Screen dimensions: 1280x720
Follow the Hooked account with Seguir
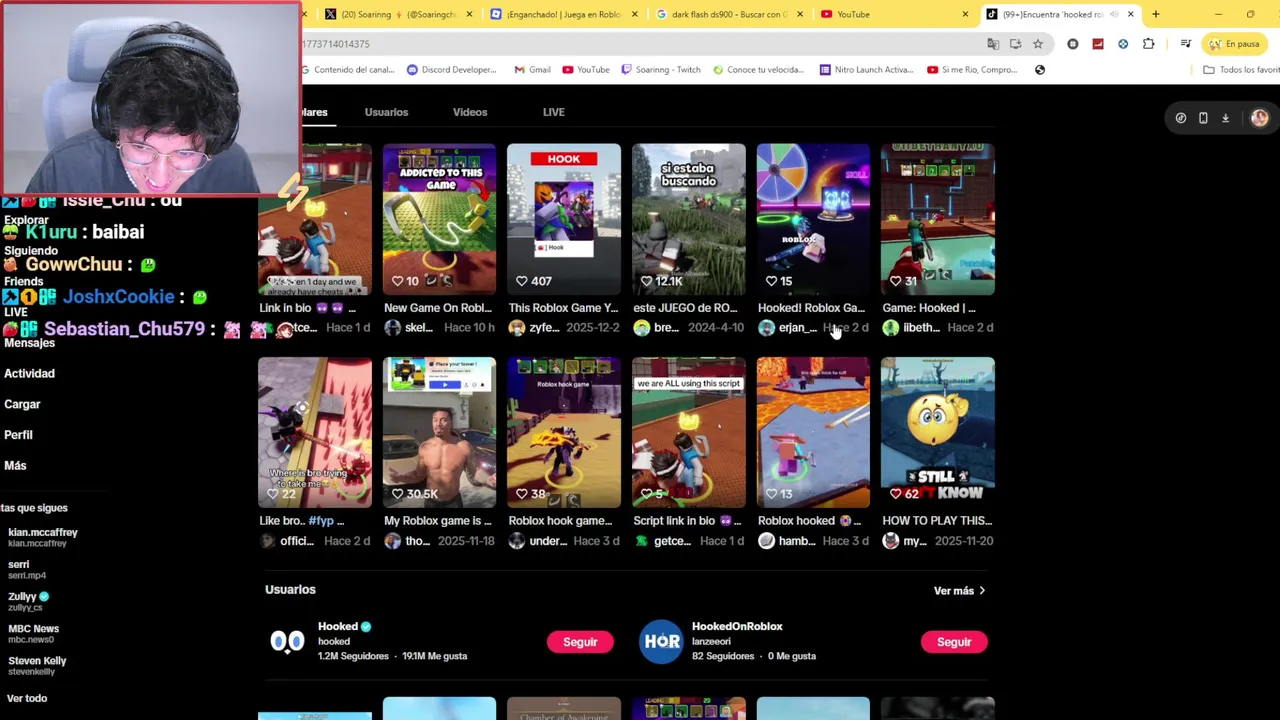point(580,642)
